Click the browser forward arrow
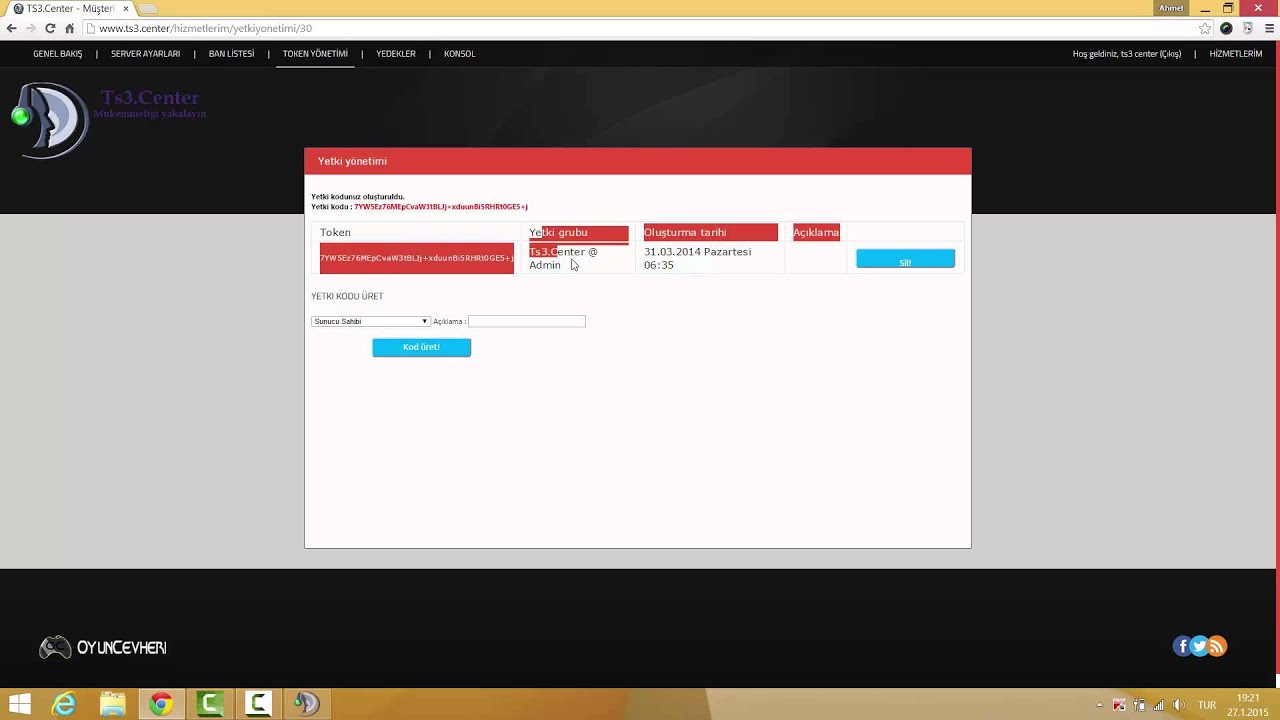This screenshot has height=720, width=1280. pyautogui.click(x=31, y=28)
